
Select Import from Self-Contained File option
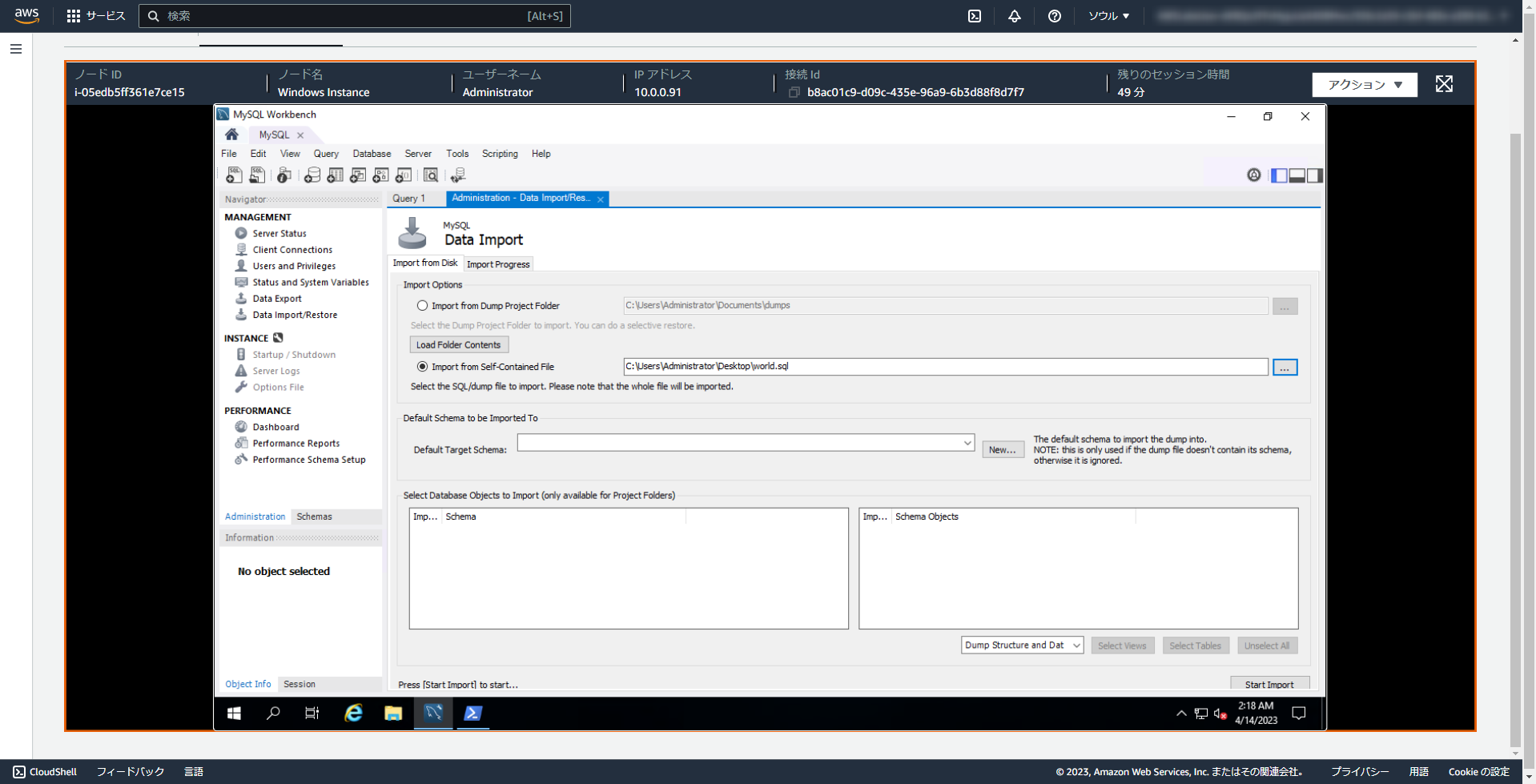[422, 366]
